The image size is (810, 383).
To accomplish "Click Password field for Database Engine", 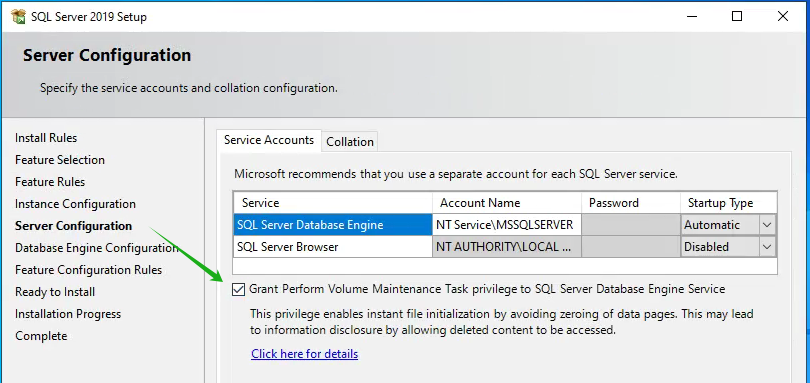I will 631,225.
